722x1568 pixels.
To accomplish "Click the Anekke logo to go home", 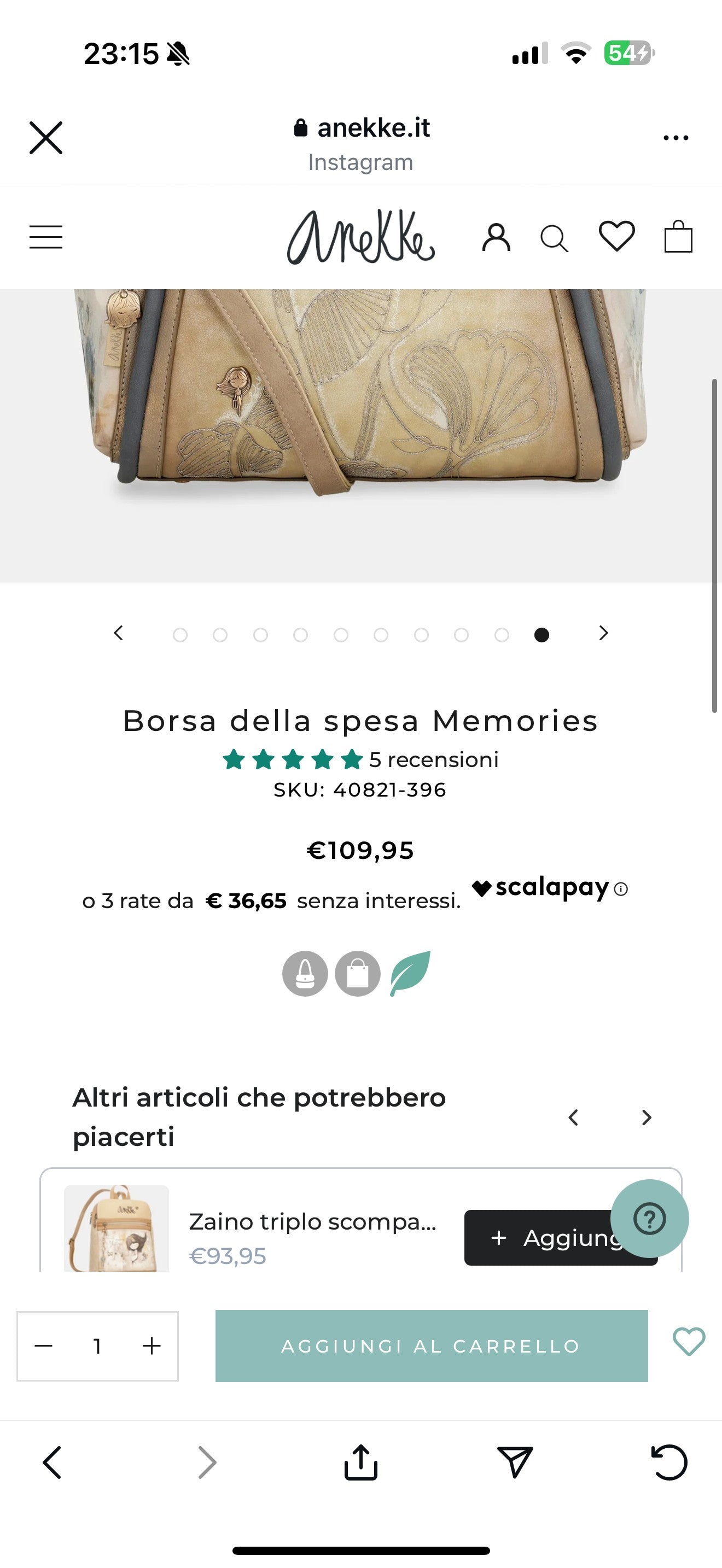I will [361, 237].
